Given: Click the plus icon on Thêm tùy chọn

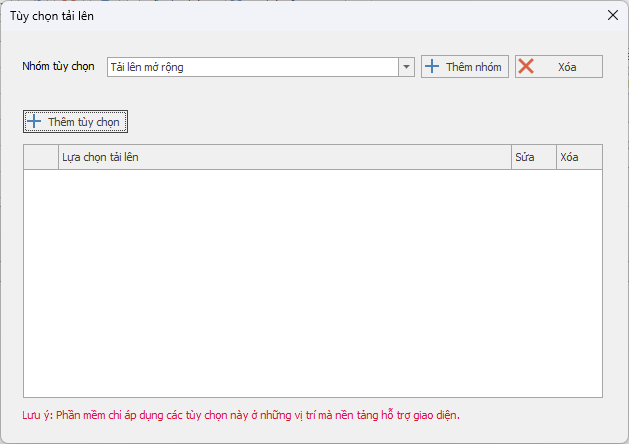Looking at the screenshot, I should (x=34, y=122).
